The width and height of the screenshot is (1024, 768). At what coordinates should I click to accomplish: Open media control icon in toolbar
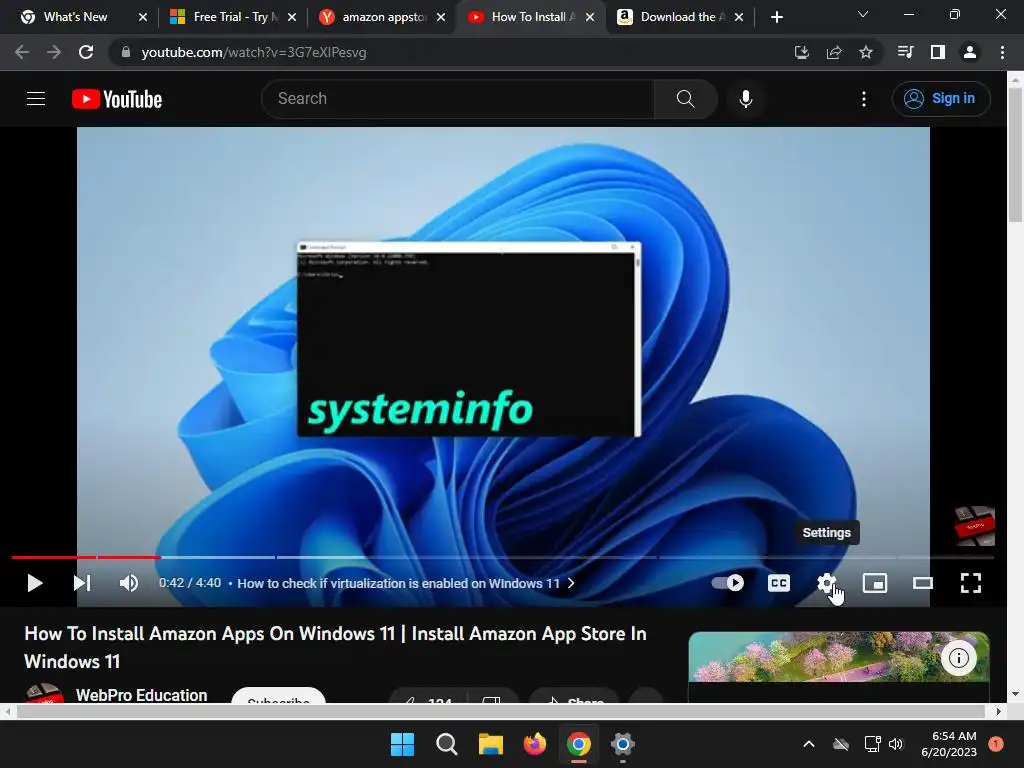[905, 52]
